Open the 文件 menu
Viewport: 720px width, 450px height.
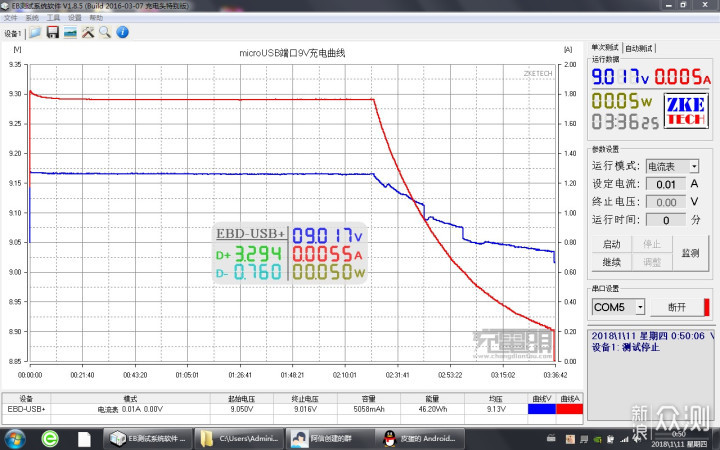click(x=9, y=18)
